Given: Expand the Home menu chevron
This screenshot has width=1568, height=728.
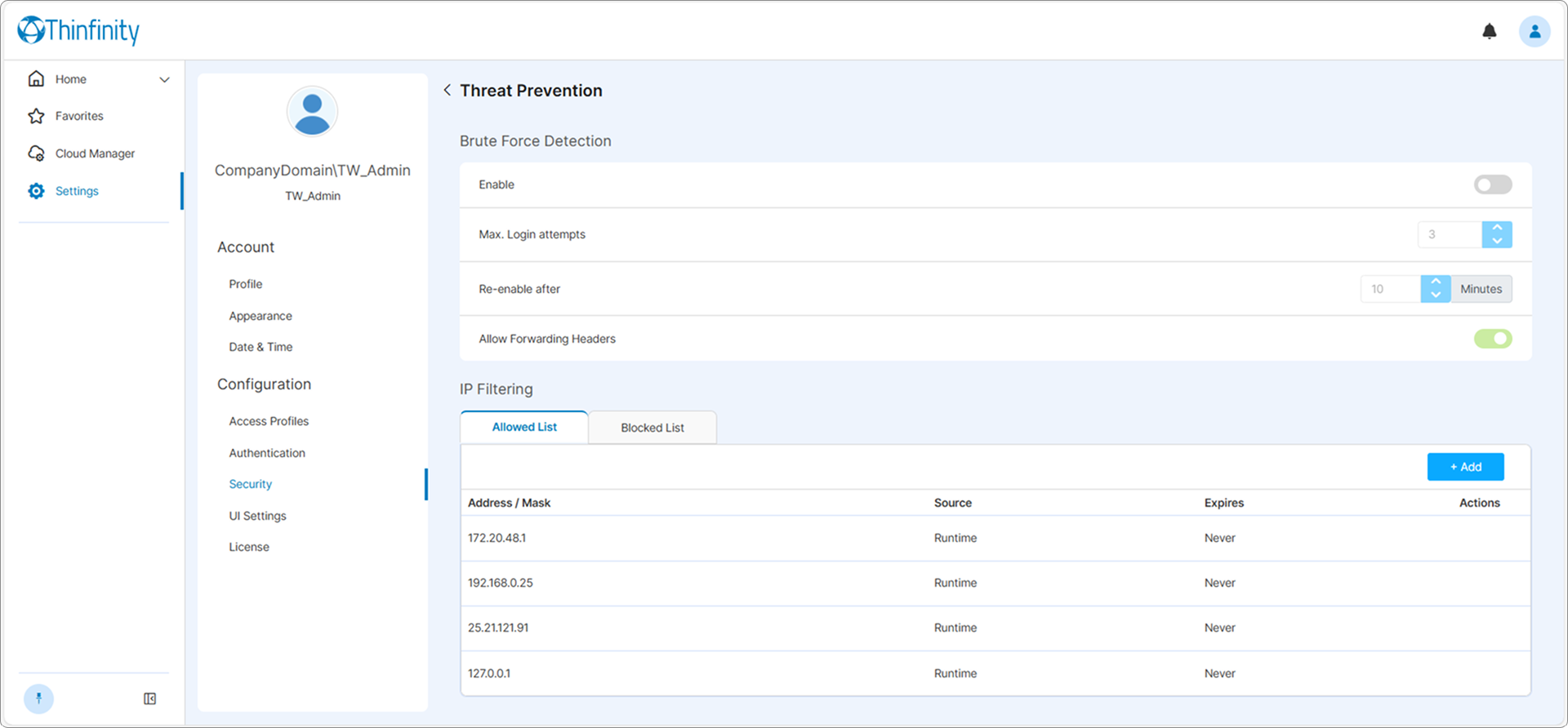Looking at the screenshot, I should (x=164, y=79).
